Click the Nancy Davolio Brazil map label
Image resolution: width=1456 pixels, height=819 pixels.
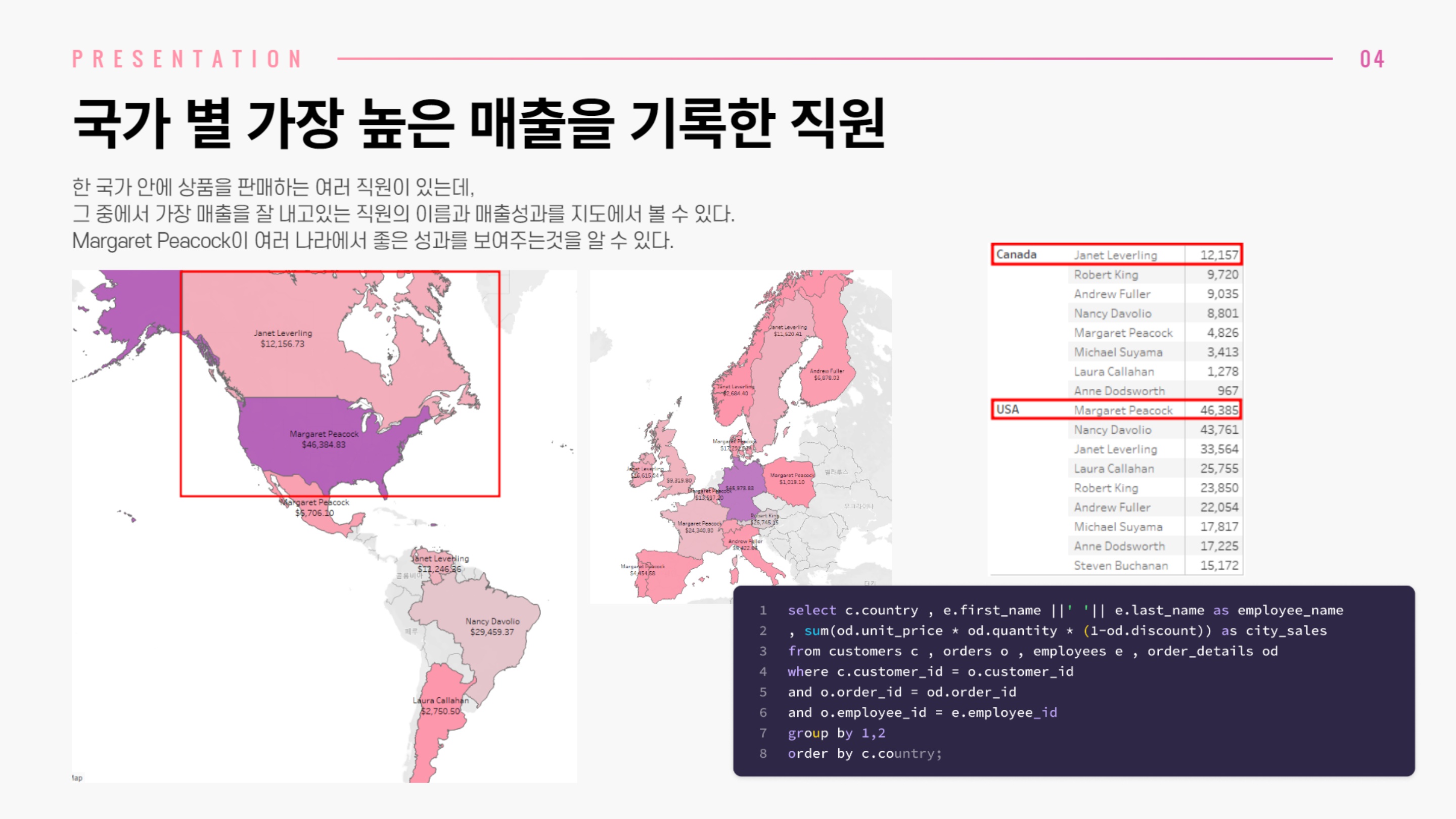492,626
